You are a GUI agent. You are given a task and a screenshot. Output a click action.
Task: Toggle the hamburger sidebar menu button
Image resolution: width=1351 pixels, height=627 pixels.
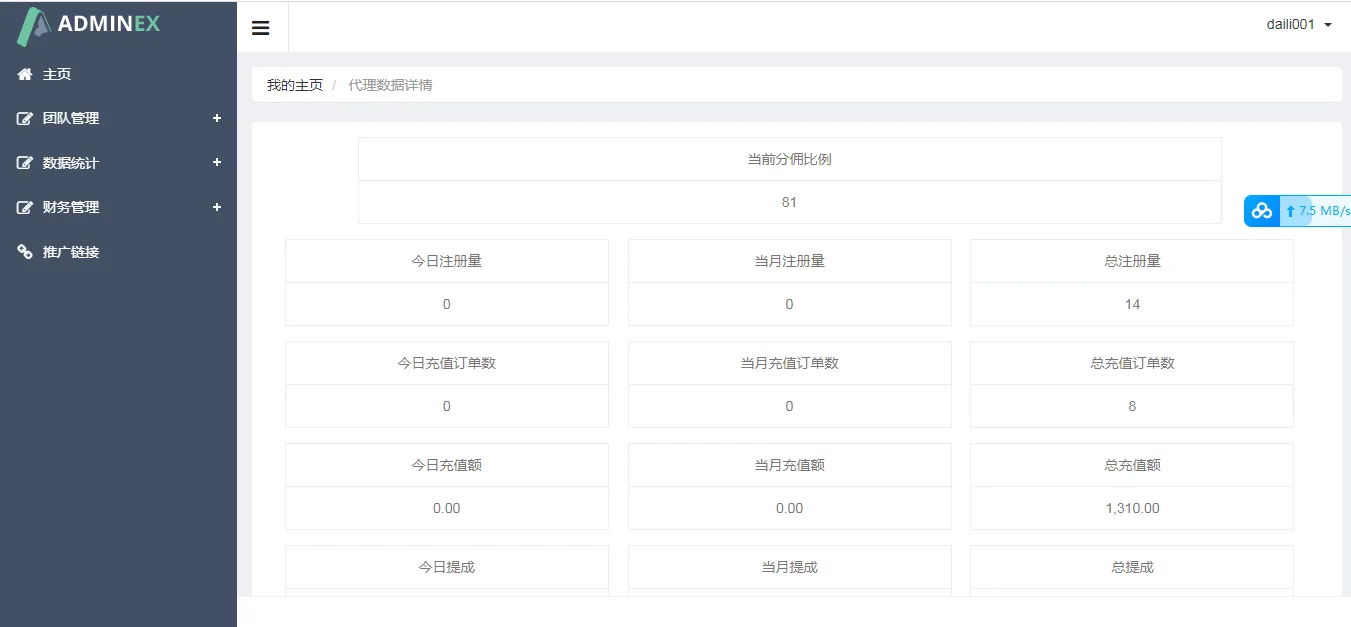click(261, 28)
